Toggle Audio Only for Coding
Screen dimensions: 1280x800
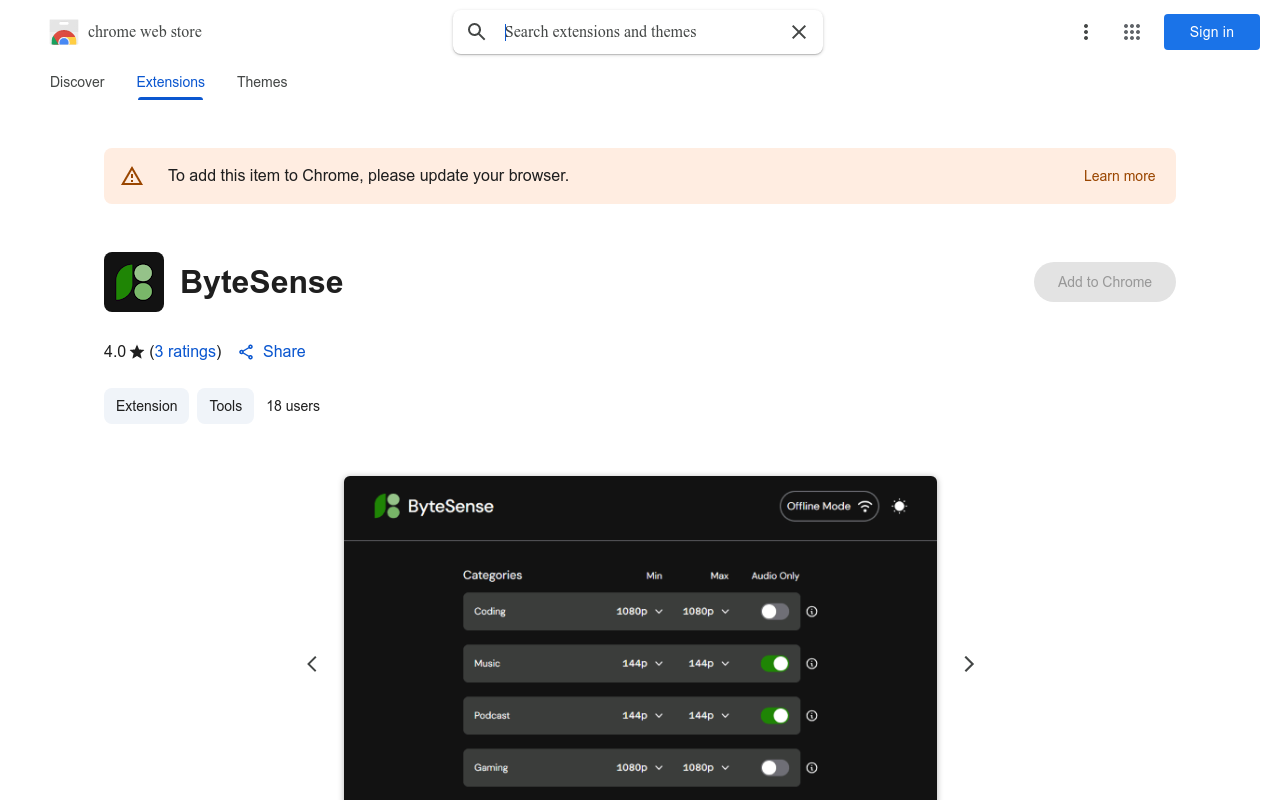pyautogui.click(x=775, y=611)
